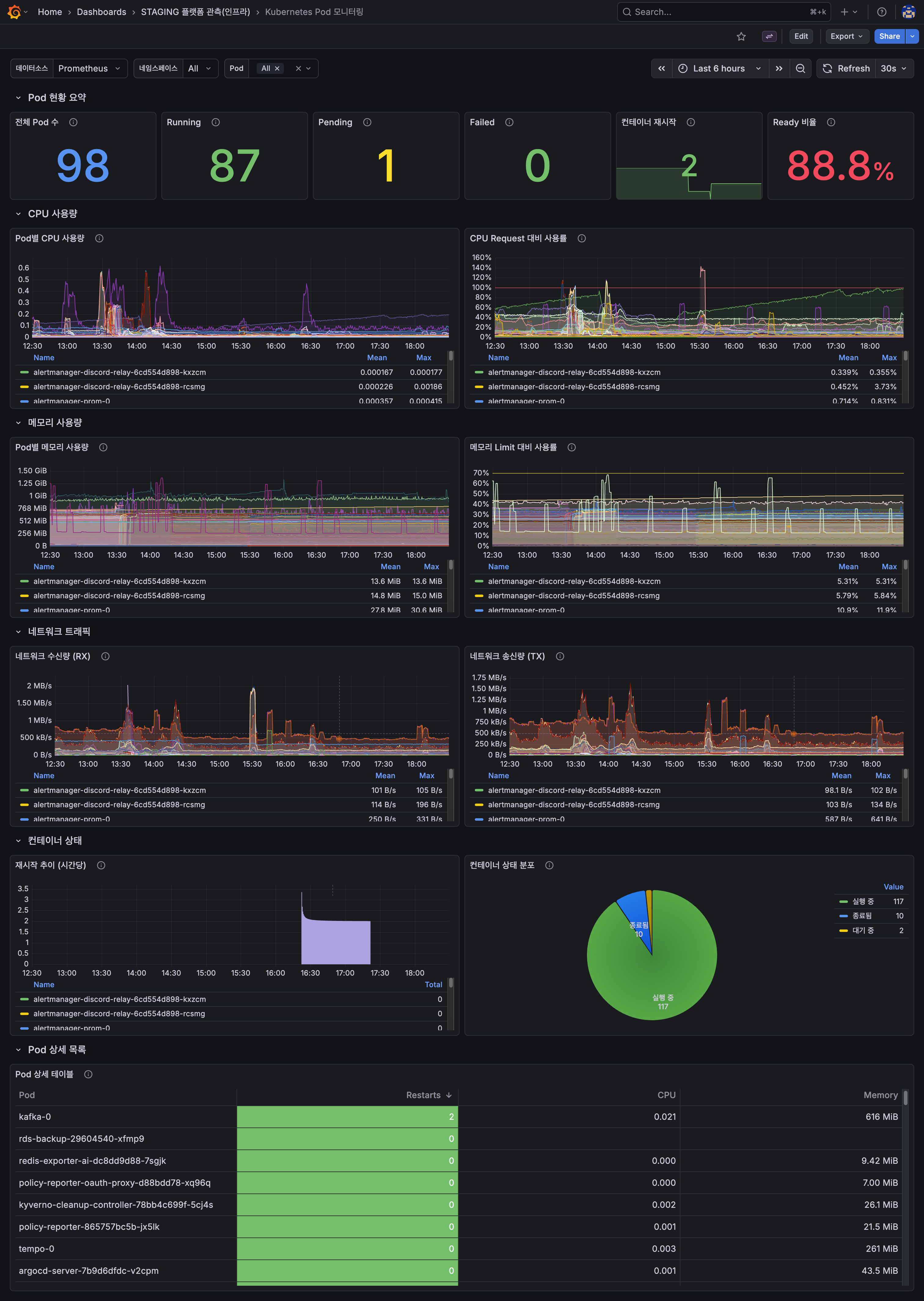Navigate to Dashboards in the breadcrumb
The width and height of the screenshot is (924, 1301).
[x=101, y=11]
